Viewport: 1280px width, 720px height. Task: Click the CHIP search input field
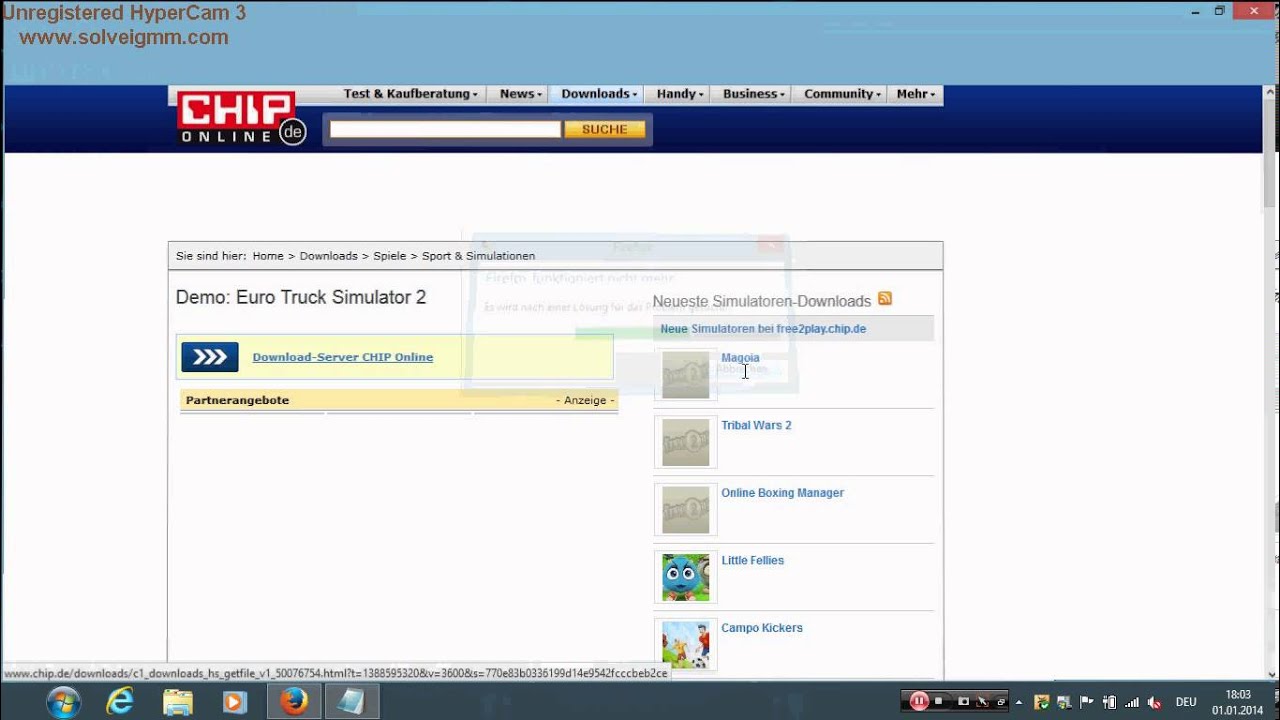coord(445,129)
